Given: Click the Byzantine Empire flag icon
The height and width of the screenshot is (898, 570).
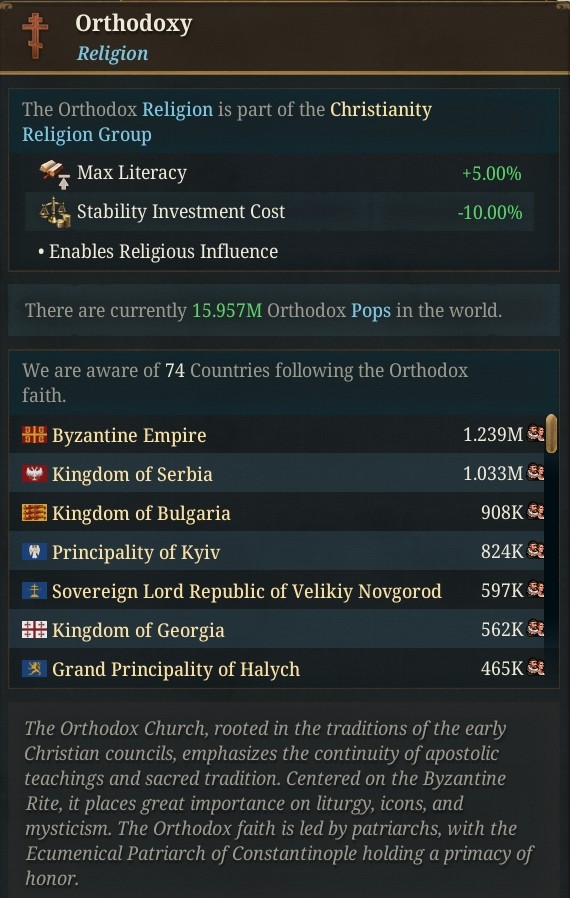Looking at the screenshot, I should (34, 435).
